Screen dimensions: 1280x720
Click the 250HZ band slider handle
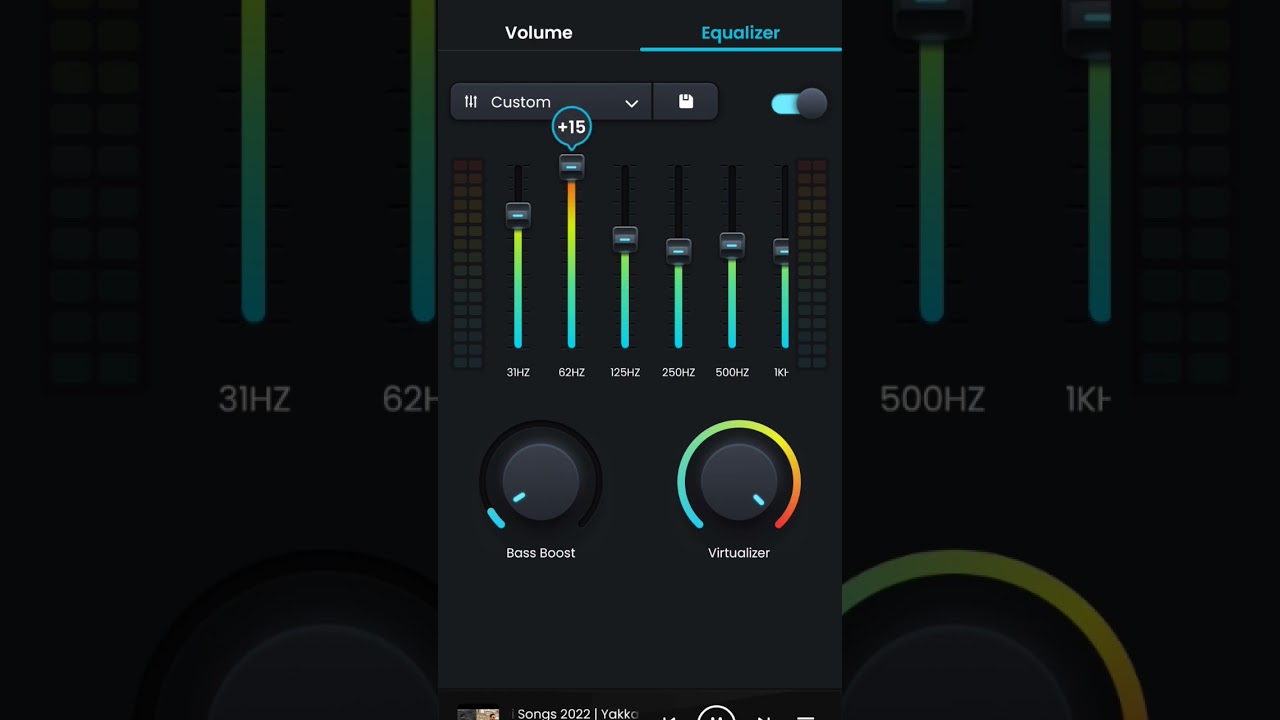pos(678,251)
